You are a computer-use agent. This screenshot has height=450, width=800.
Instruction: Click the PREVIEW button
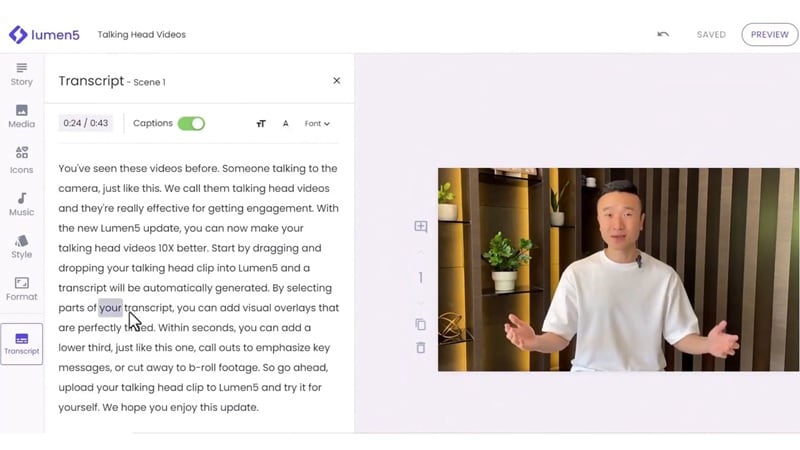point(769,35)
